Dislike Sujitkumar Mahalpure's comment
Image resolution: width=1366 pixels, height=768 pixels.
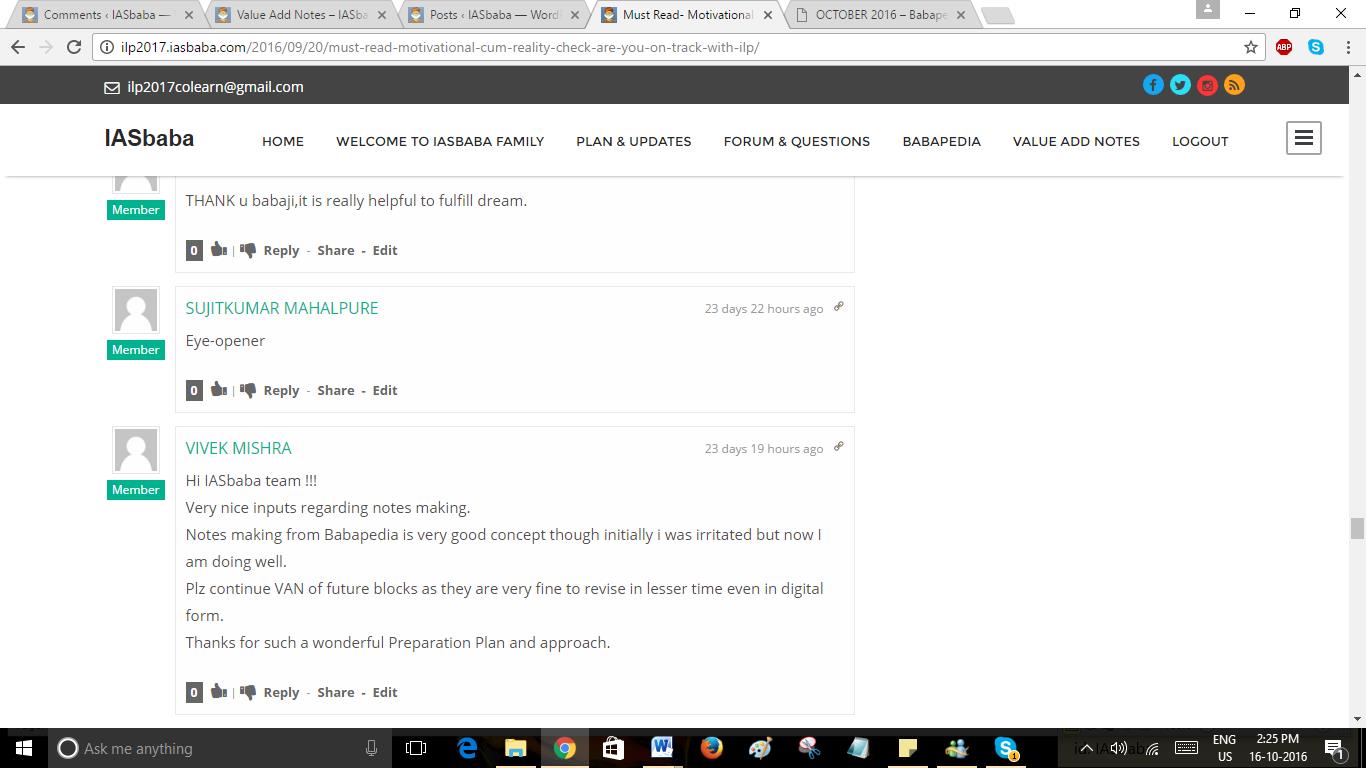tap(248, 390)
